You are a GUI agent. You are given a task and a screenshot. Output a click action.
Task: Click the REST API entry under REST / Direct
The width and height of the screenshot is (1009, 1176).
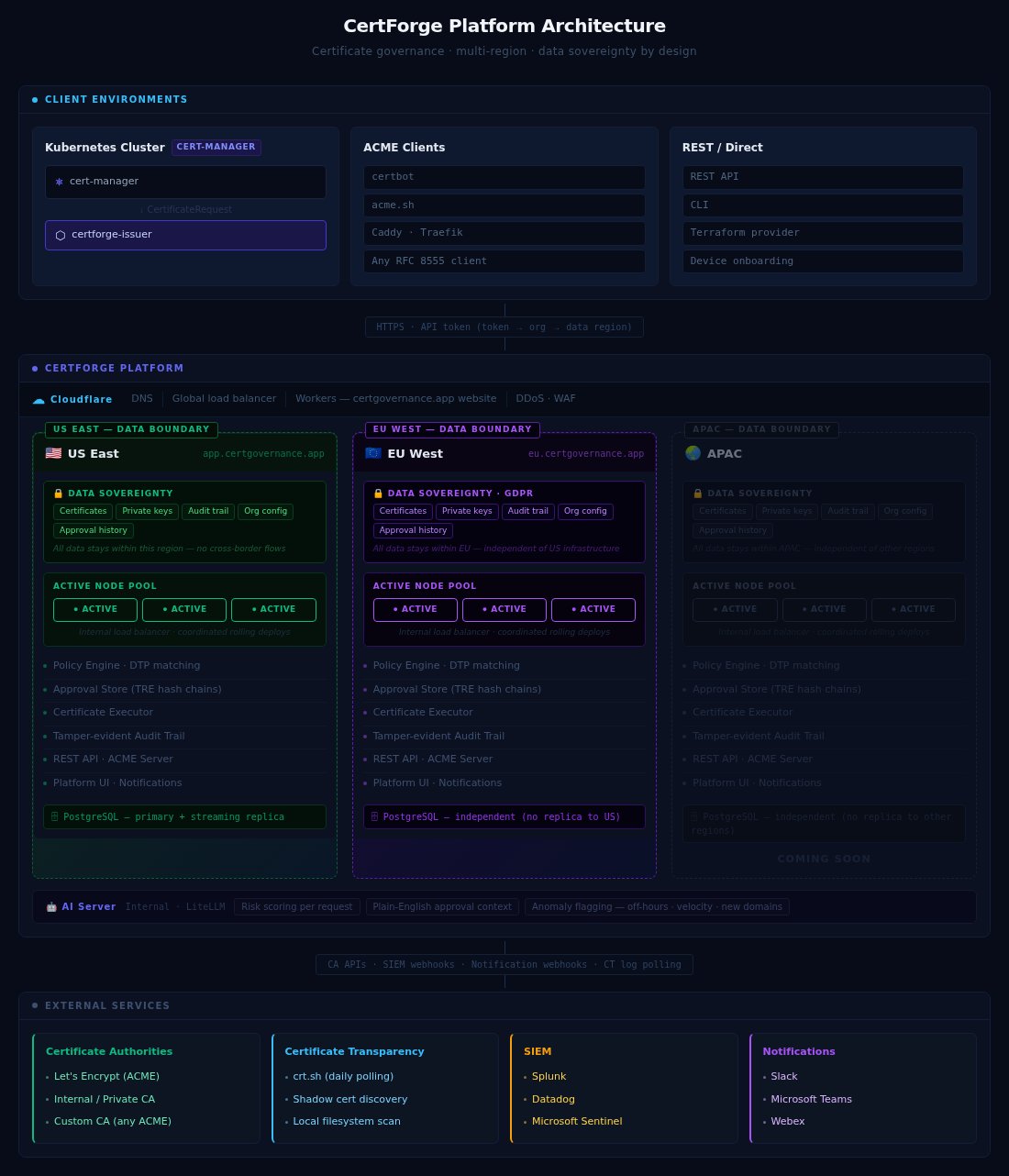point(823,177)
